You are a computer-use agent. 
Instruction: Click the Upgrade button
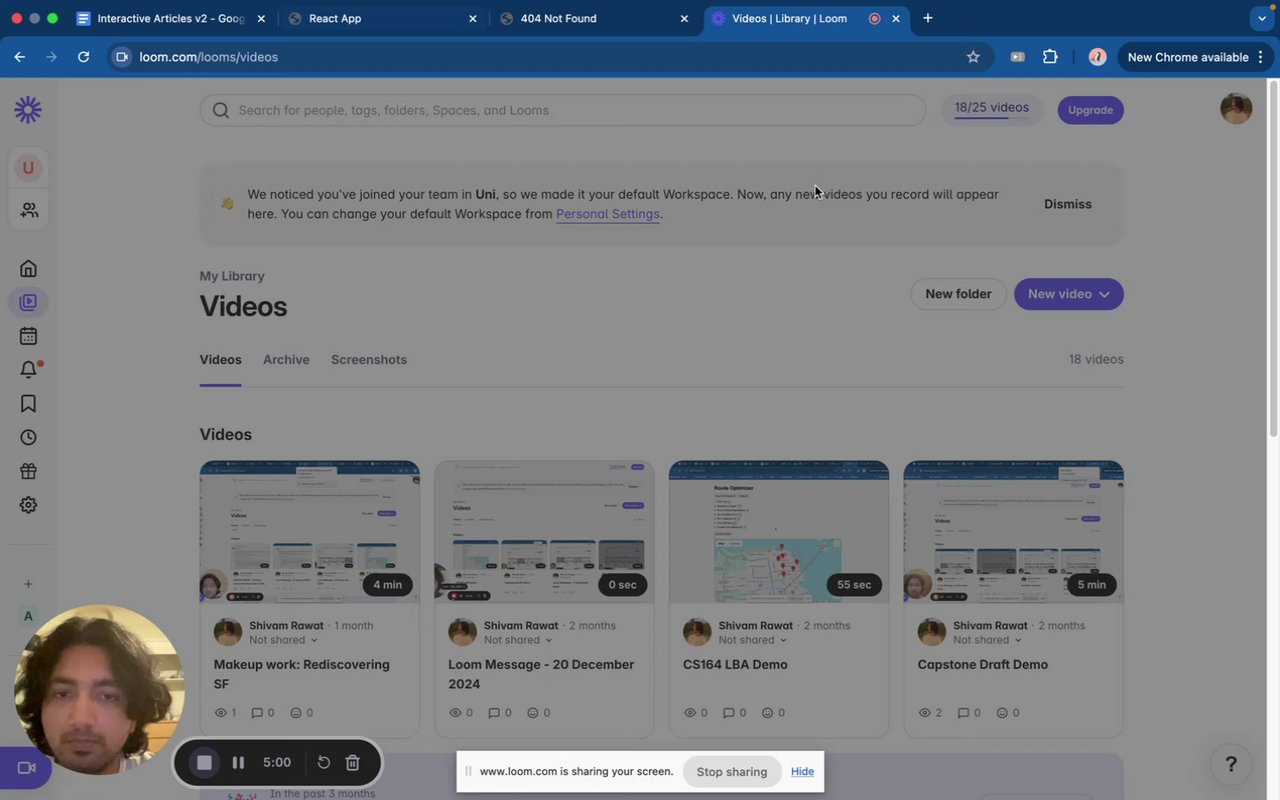(x=1090, y=110)
